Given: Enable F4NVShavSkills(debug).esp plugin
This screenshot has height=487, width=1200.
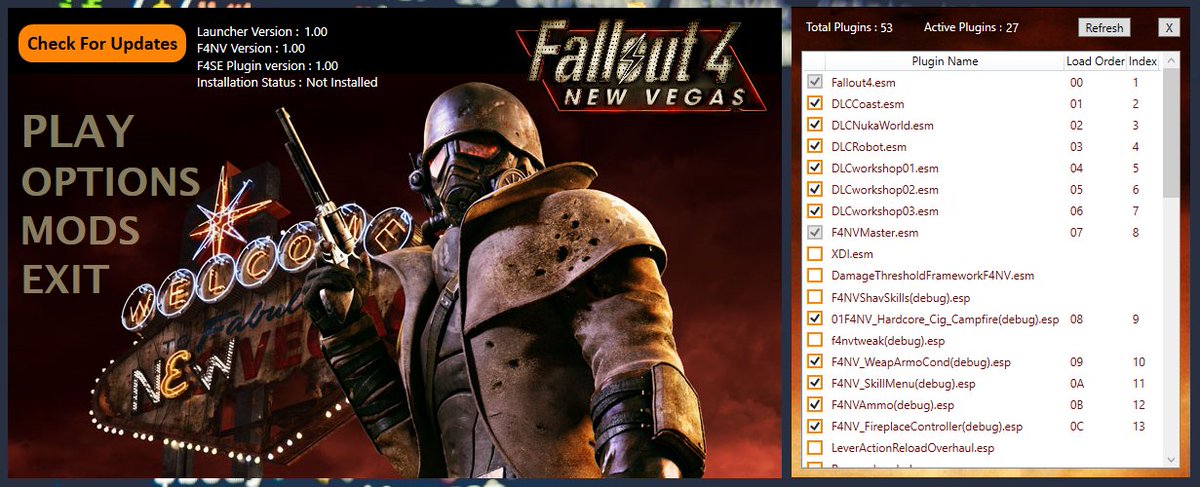Looking at the screenshot, I should [x=815, y=297].
